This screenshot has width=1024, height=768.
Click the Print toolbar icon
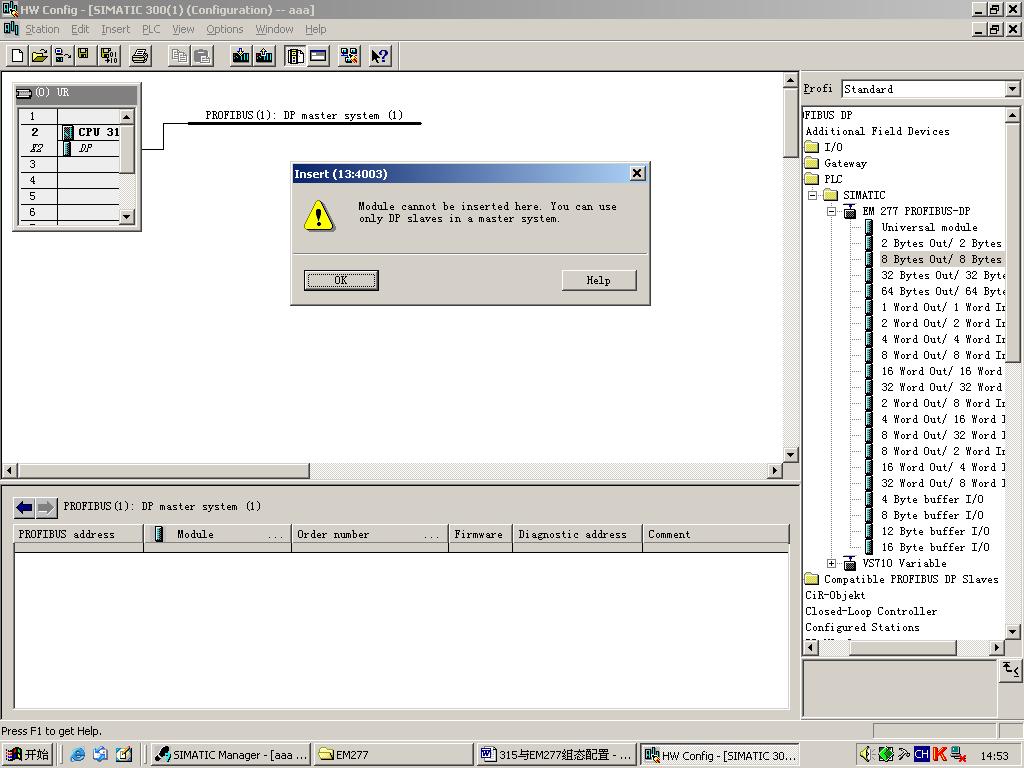140,56
